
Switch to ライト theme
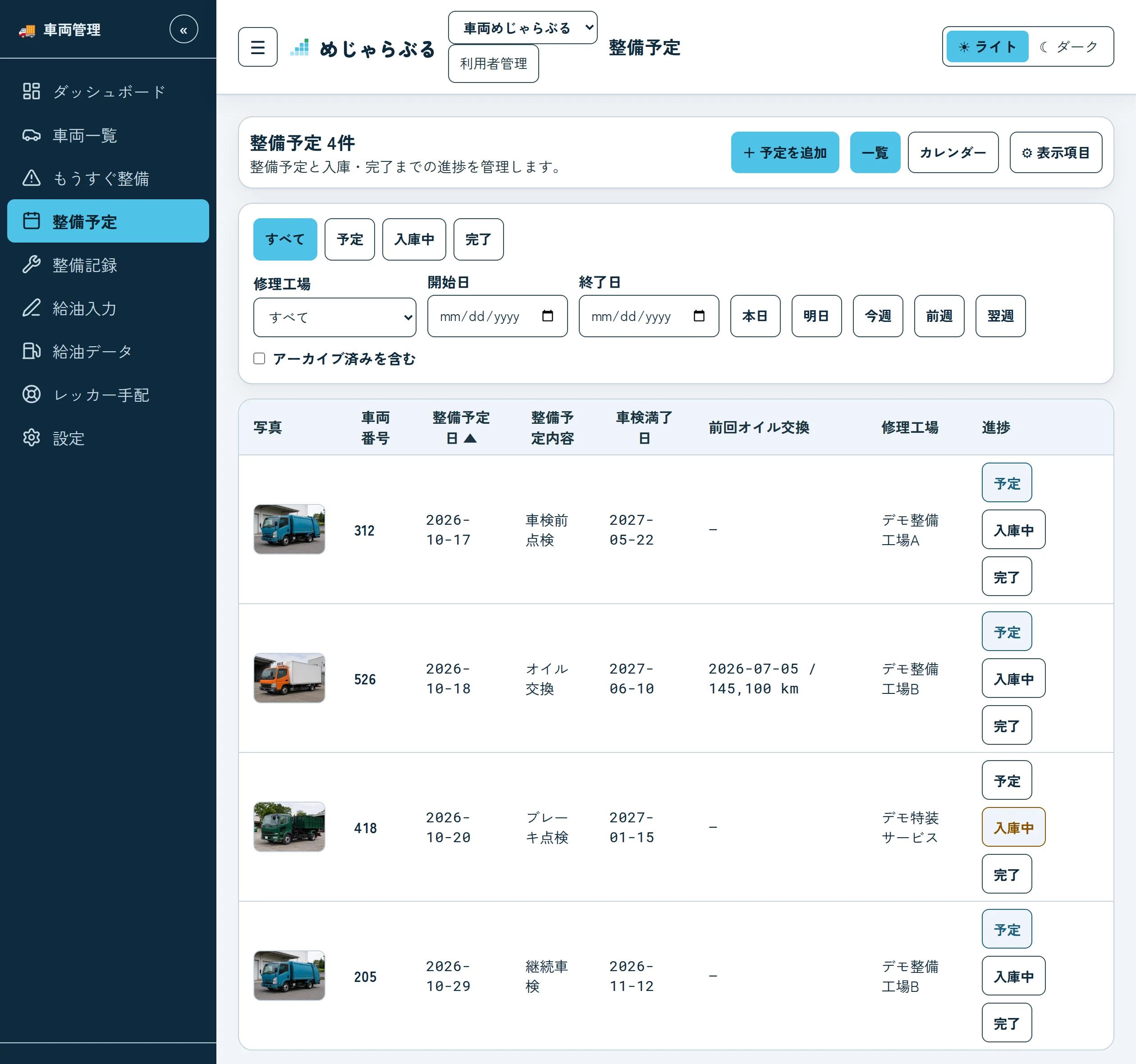coord(987,47)
